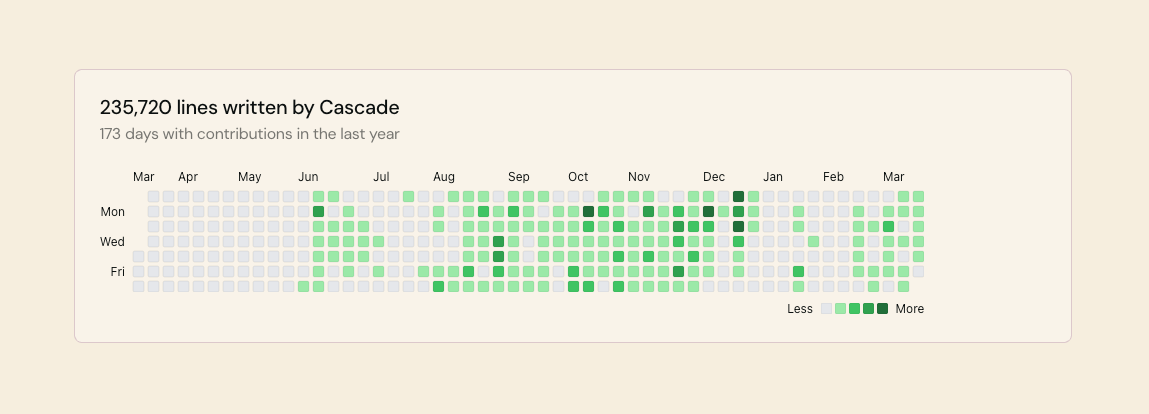Viewport: 1149px width, 414px height.
Task: Click the "235,720 lines written by Cascade" heading
Action: (250, 108)
